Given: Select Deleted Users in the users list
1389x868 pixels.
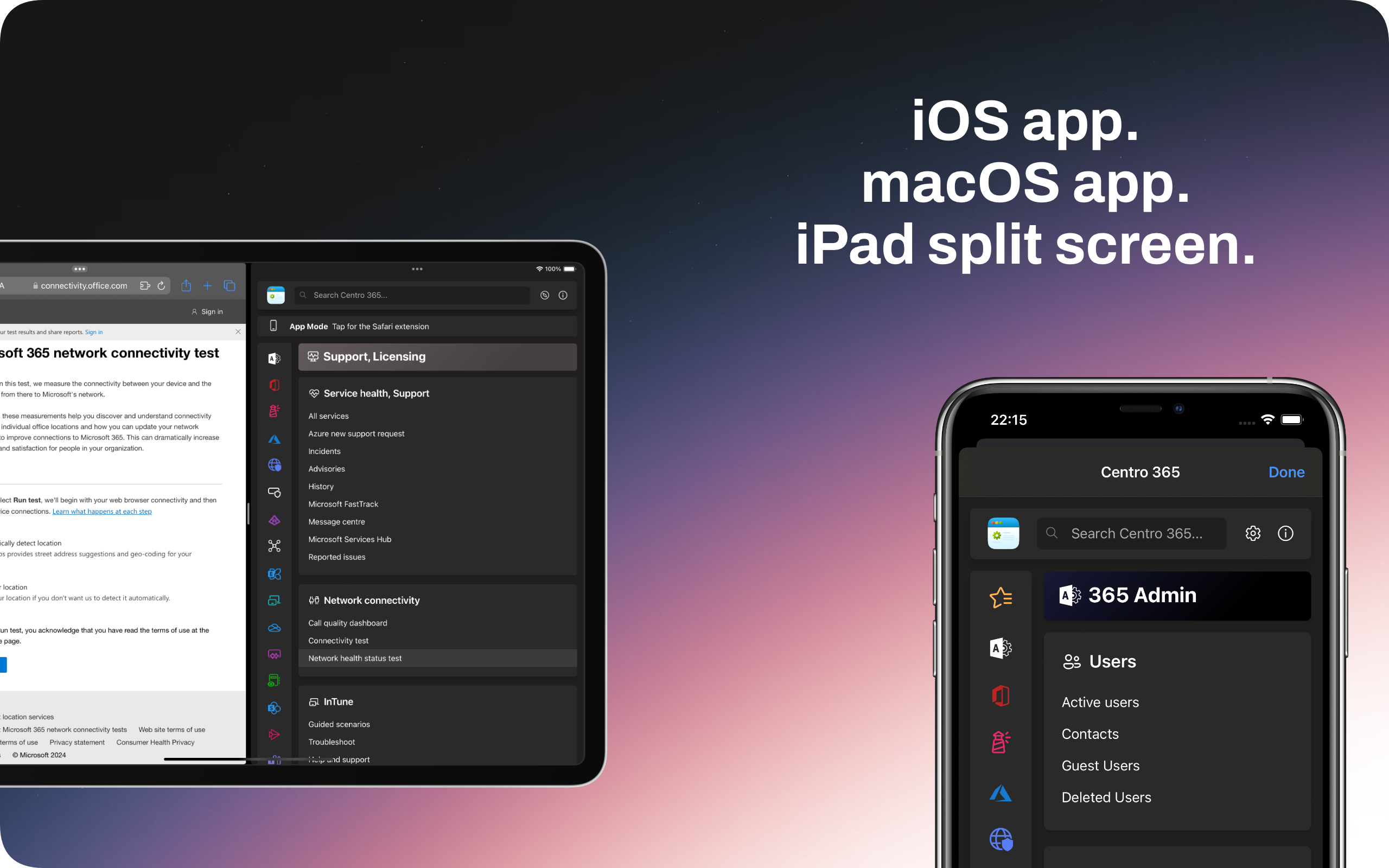Looking at the screenshot, I should coord(1106,796).
